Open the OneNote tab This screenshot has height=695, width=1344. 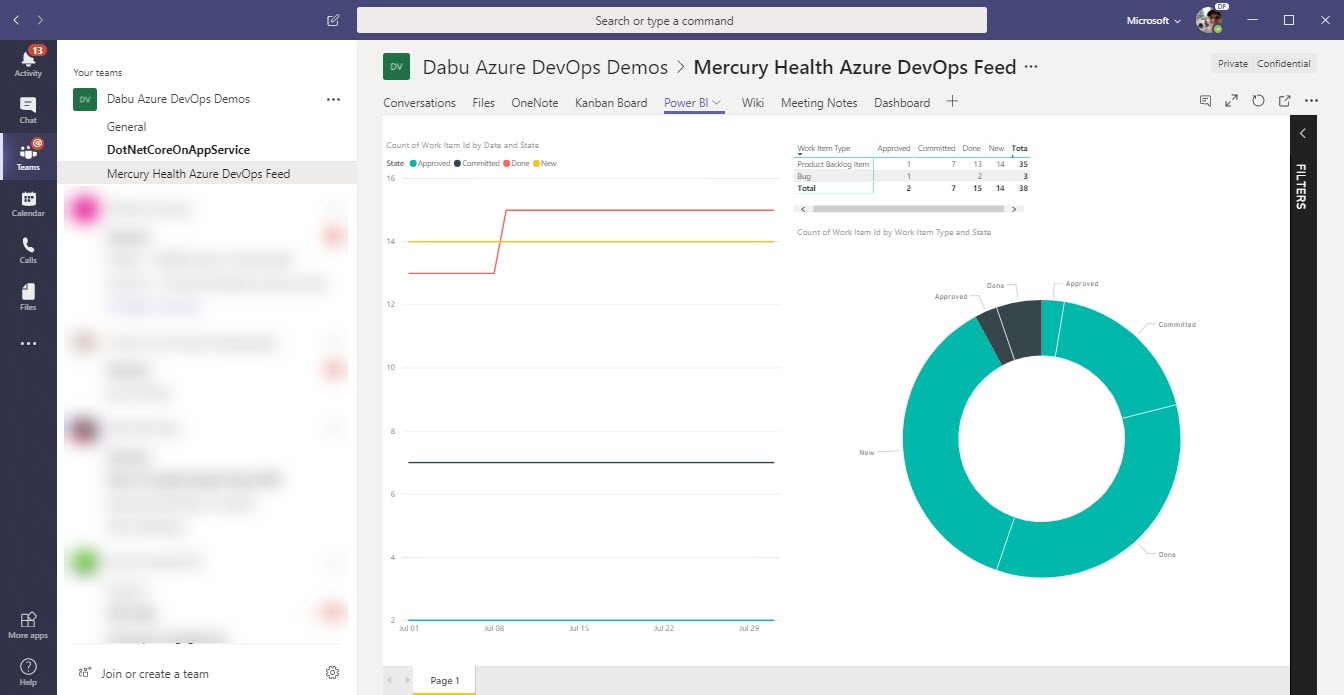coord(535,102)
